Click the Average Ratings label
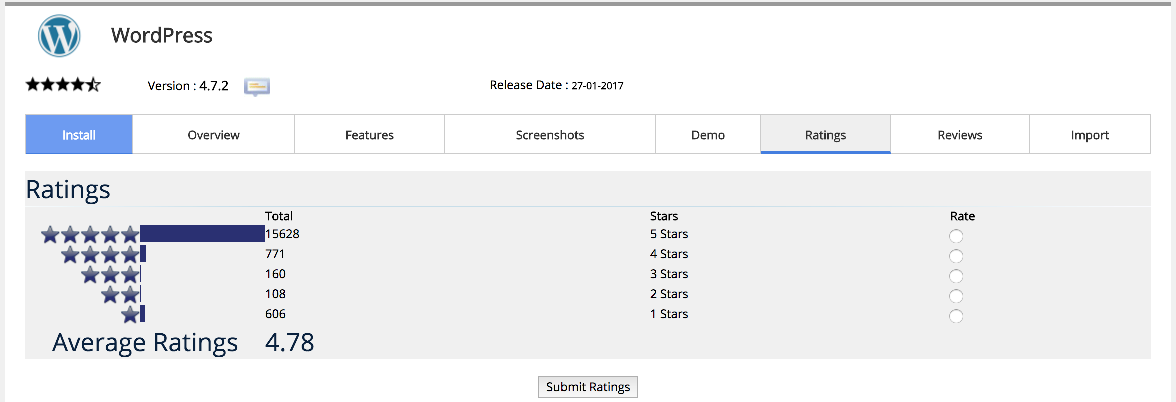Image resolution: width=1176 pixels, height=402 pixels. (145, 343)
